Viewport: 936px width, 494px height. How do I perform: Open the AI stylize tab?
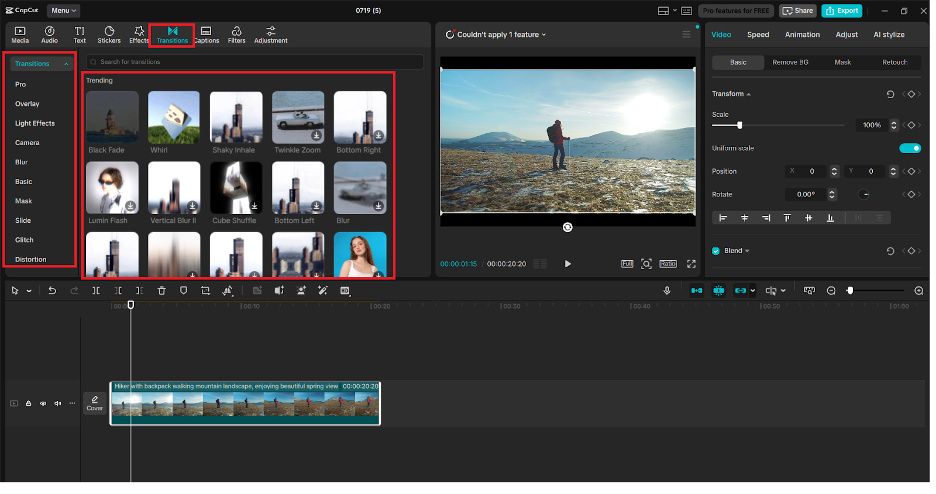point(889,35)
